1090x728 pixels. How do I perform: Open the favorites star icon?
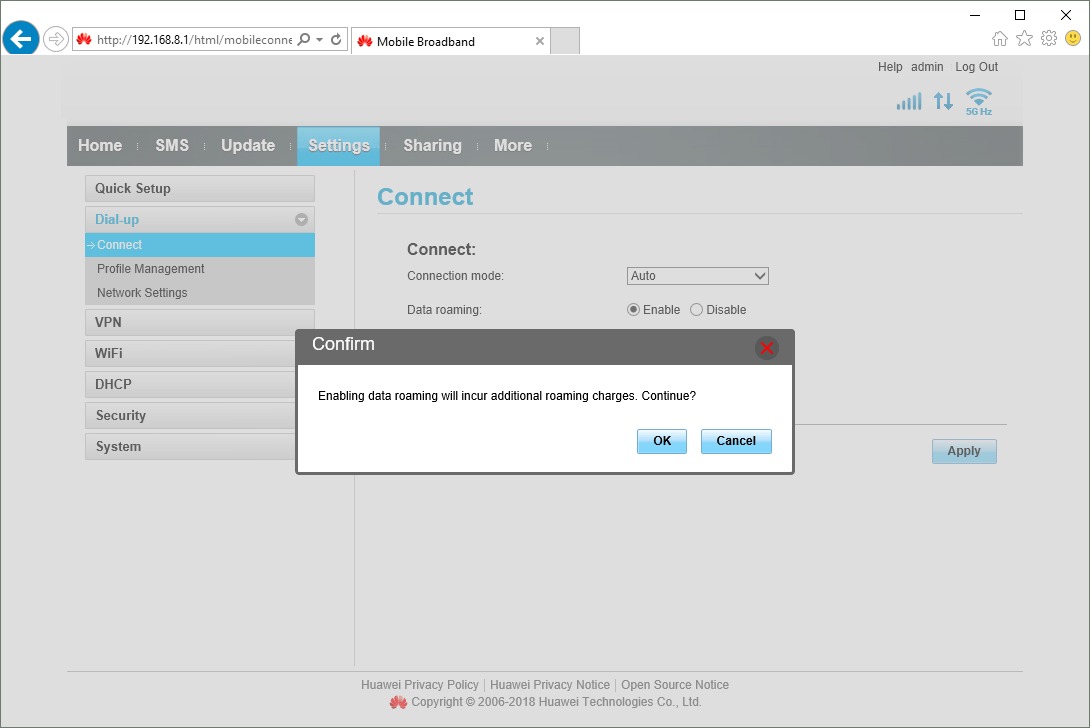pos(1024,39)
